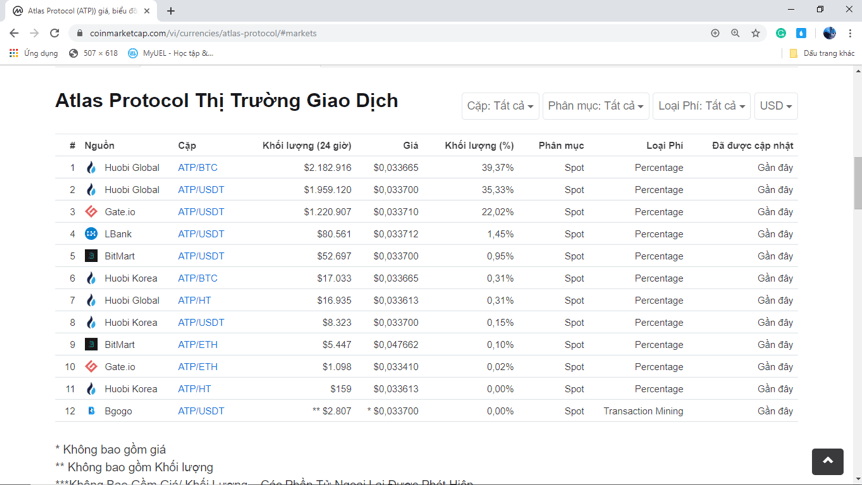
Task: Click Huobi Global logo in row 7
Action: (91, 300)
